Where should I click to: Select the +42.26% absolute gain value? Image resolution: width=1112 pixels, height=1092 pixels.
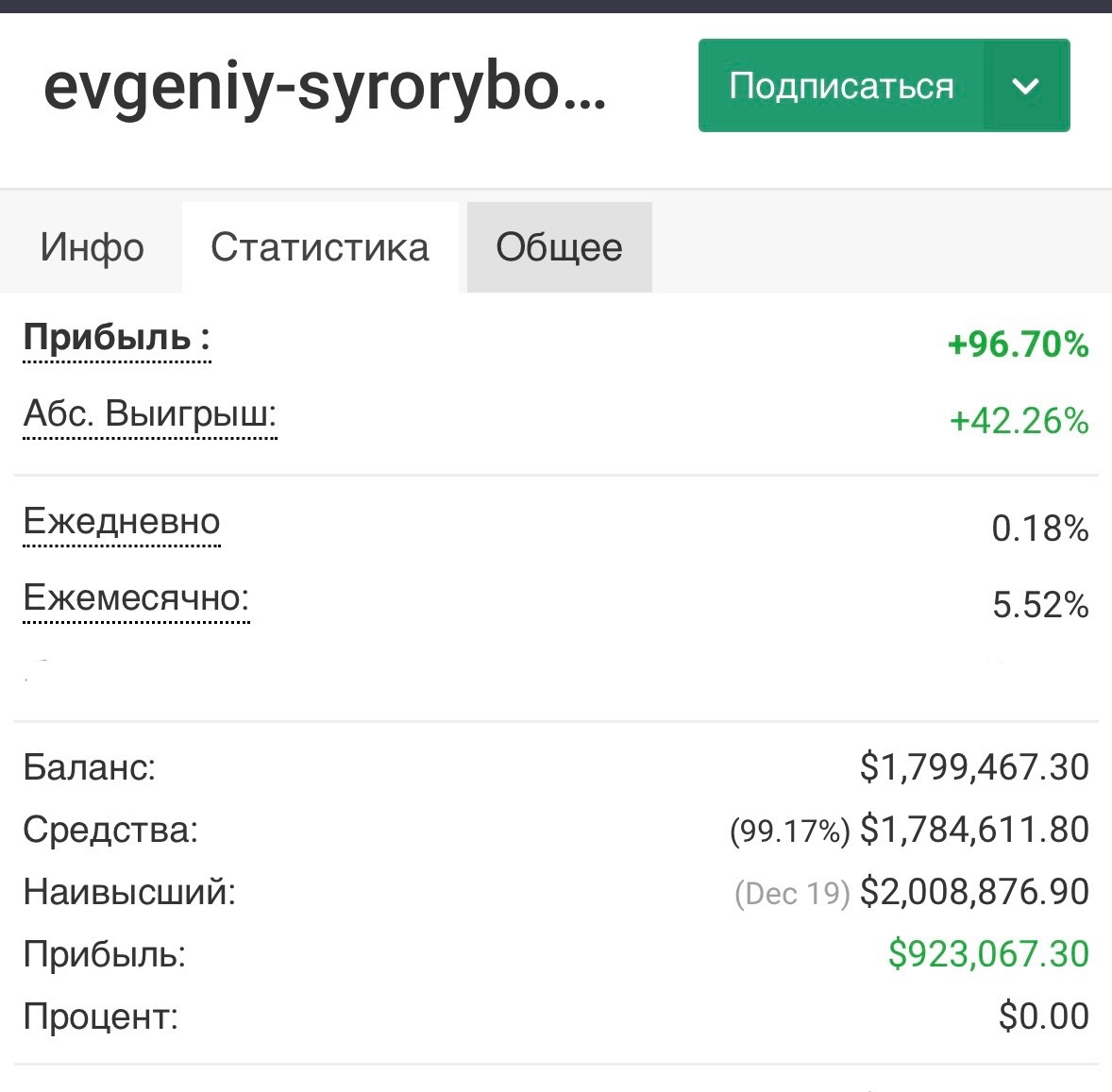pos(1019,421)
